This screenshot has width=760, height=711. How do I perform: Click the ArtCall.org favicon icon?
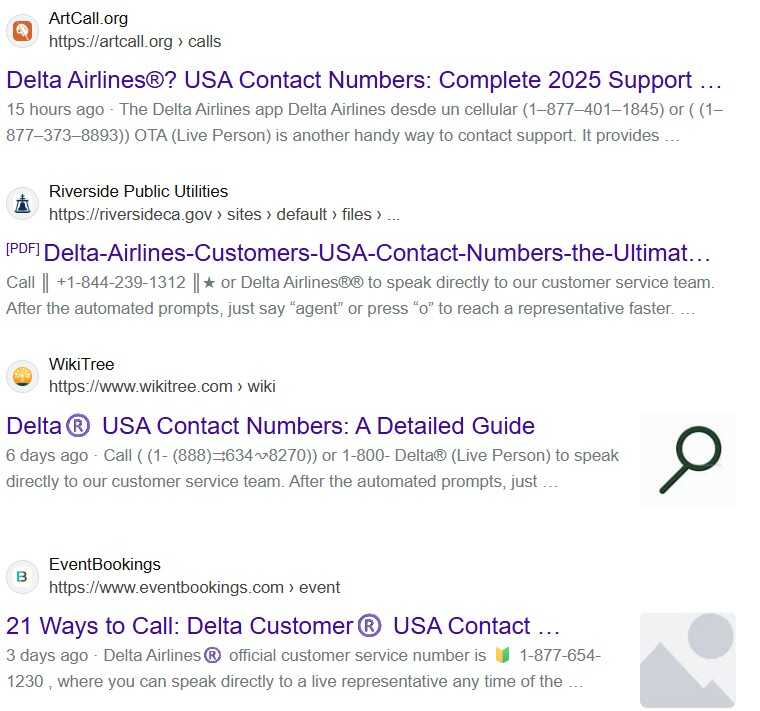point(22,31)
